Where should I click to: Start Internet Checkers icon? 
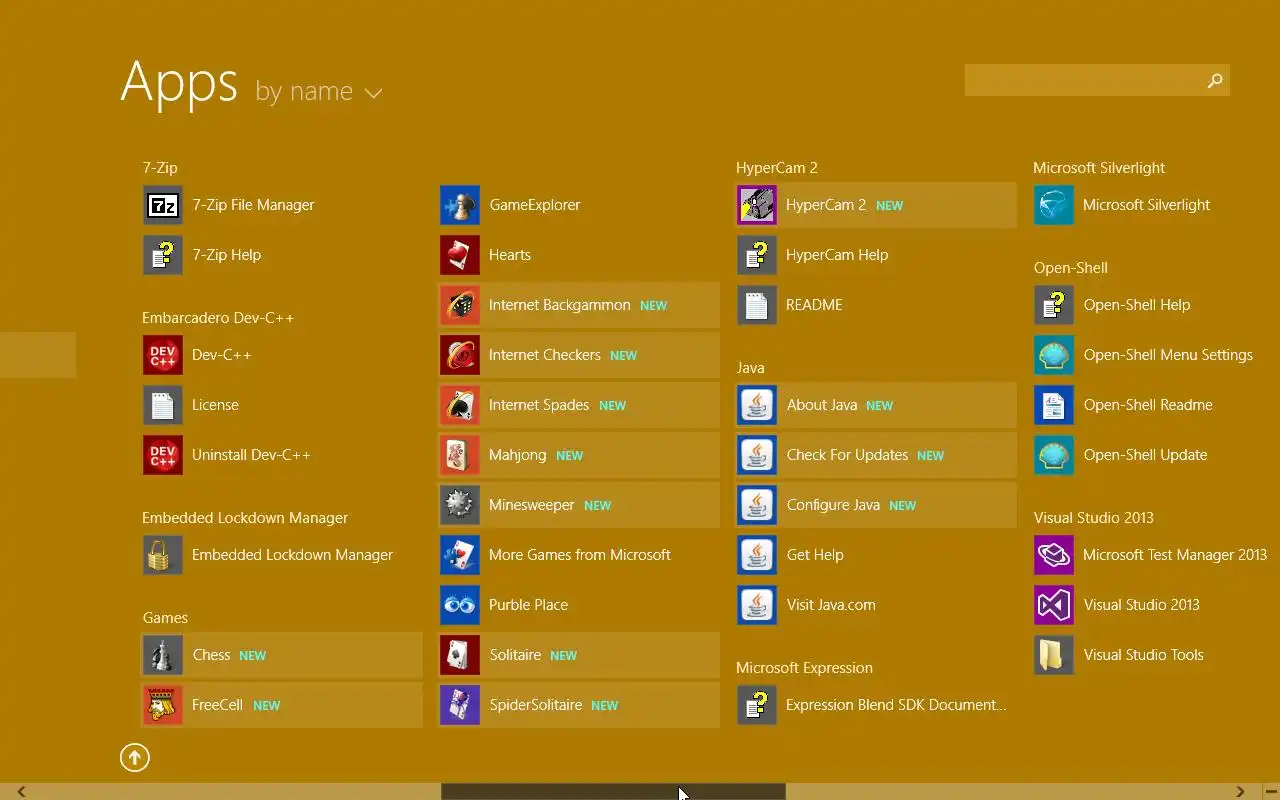pyautogui.click(x=460, y=355)
